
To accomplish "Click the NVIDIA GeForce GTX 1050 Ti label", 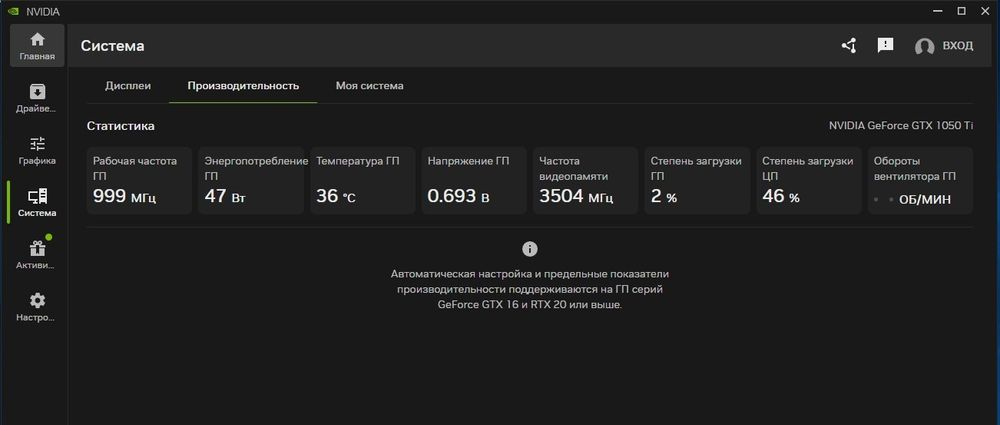I will tap(901, 126).
